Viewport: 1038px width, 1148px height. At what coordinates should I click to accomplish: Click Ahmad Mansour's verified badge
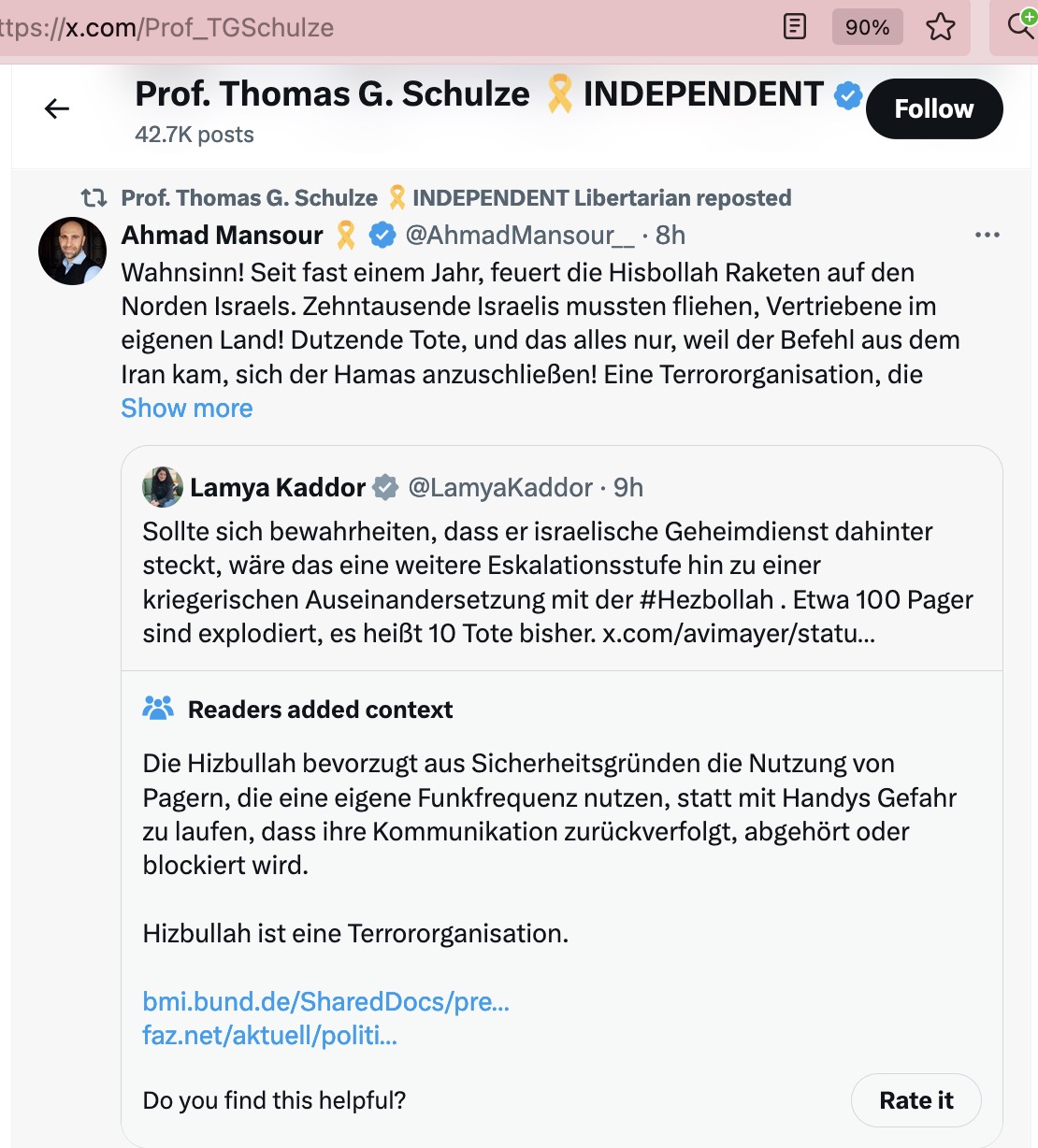click(382, 236)
